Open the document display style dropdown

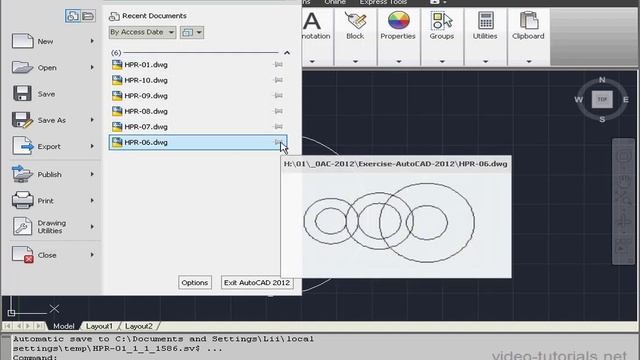point(192,32)
